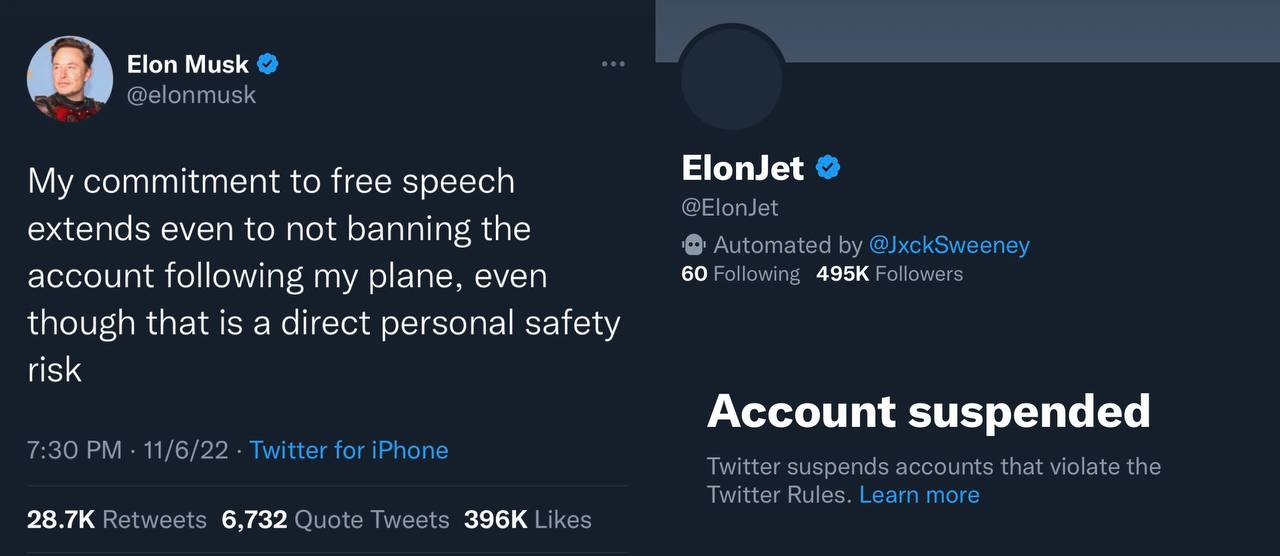View the 60 Following list
The image size is (1280, 556).
(x=740, y=274)
